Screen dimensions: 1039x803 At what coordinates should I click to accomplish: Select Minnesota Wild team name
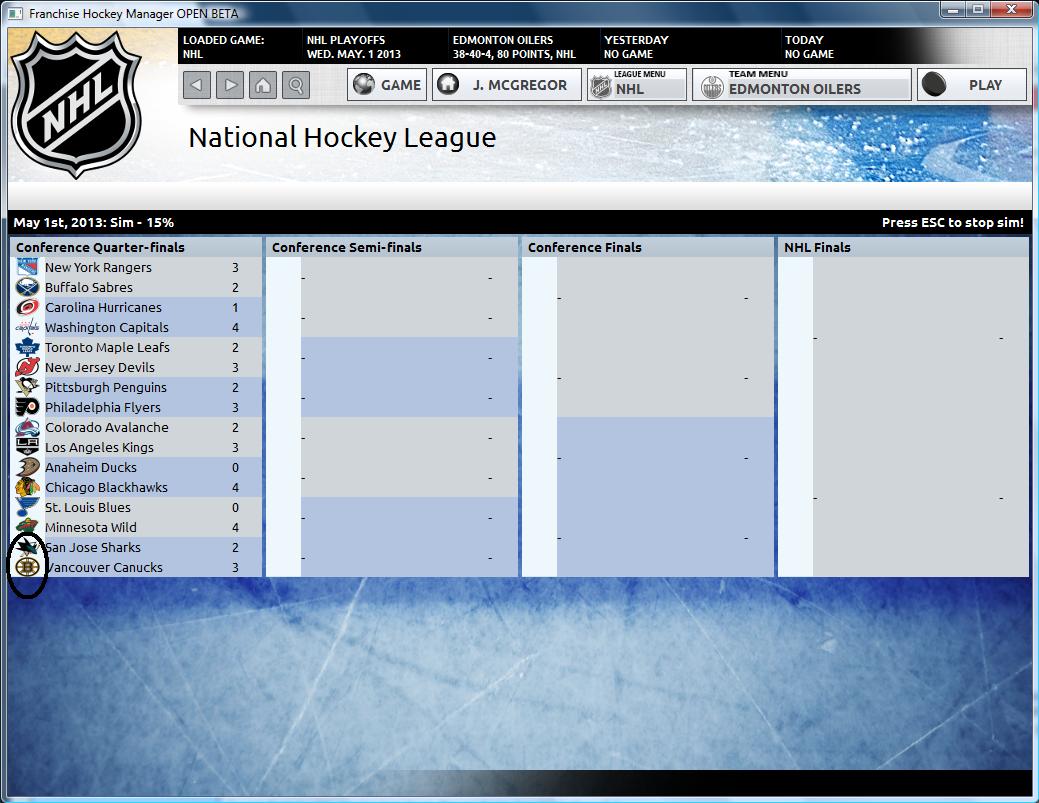(90, 527)
